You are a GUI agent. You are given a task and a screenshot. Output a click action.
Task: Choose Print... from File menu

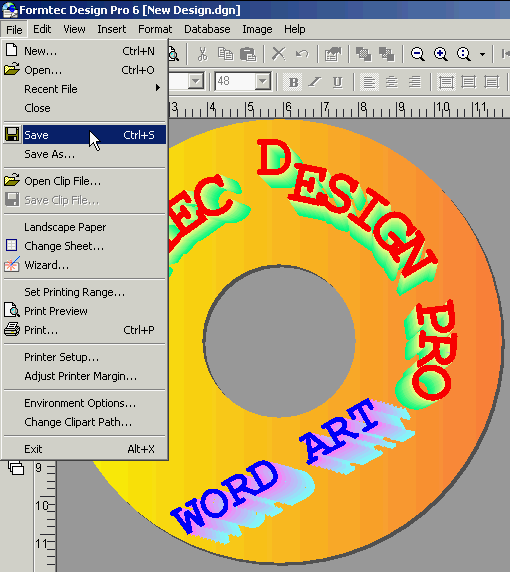click(x=85, y=330)
